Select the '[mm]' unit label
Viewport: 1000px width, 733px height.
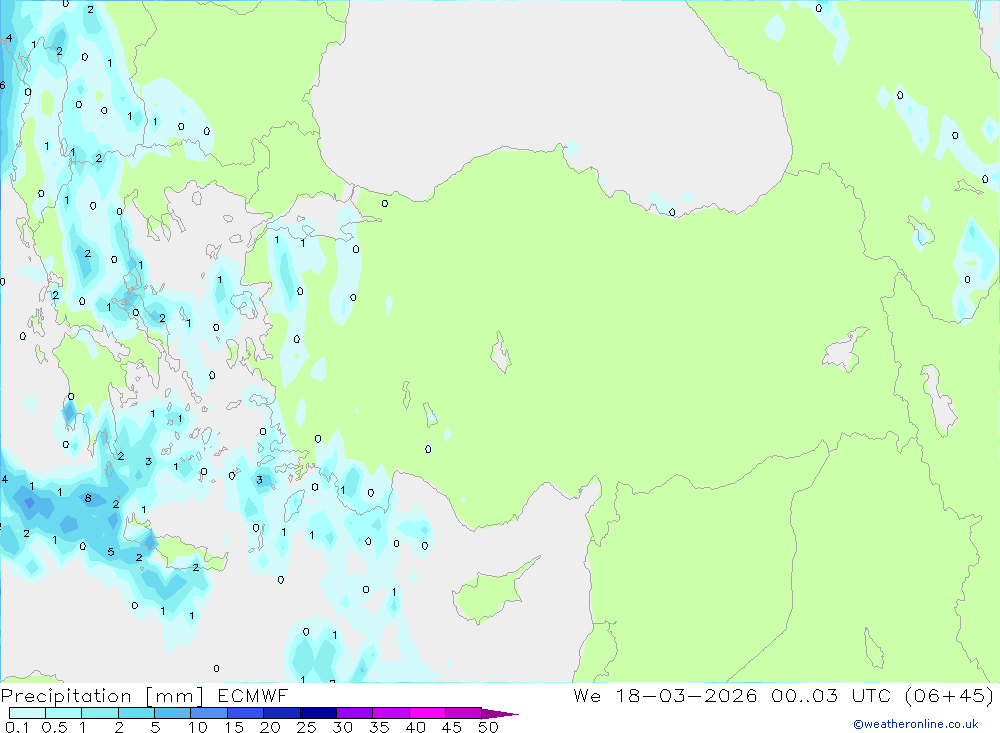click(175, 696)
